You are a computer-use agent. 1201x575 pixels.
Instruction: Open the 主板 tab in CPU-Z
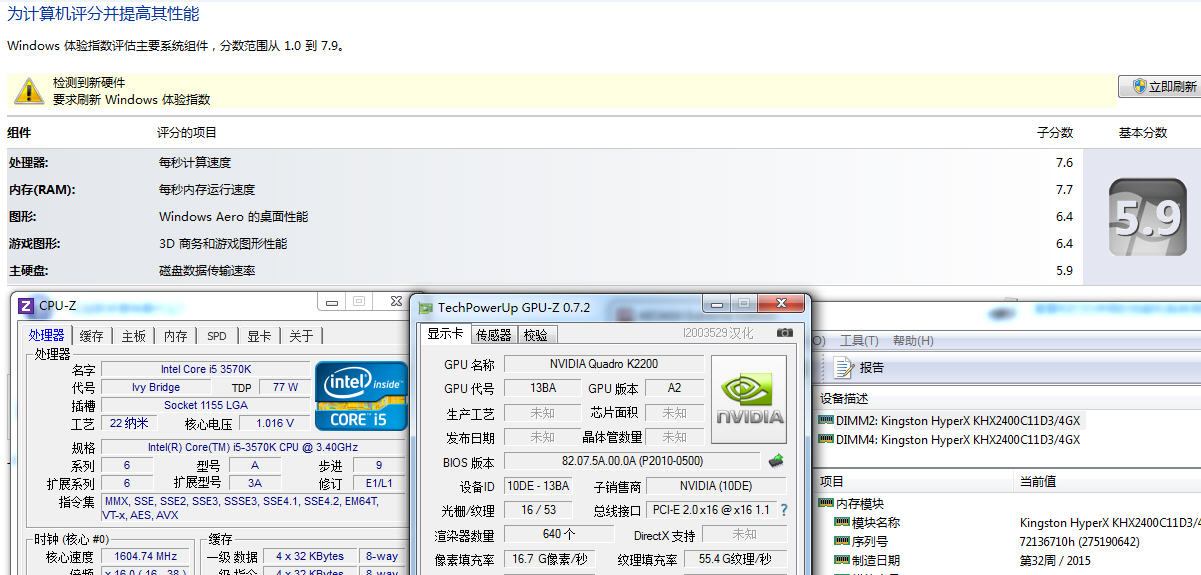click(x=133, y=336)
